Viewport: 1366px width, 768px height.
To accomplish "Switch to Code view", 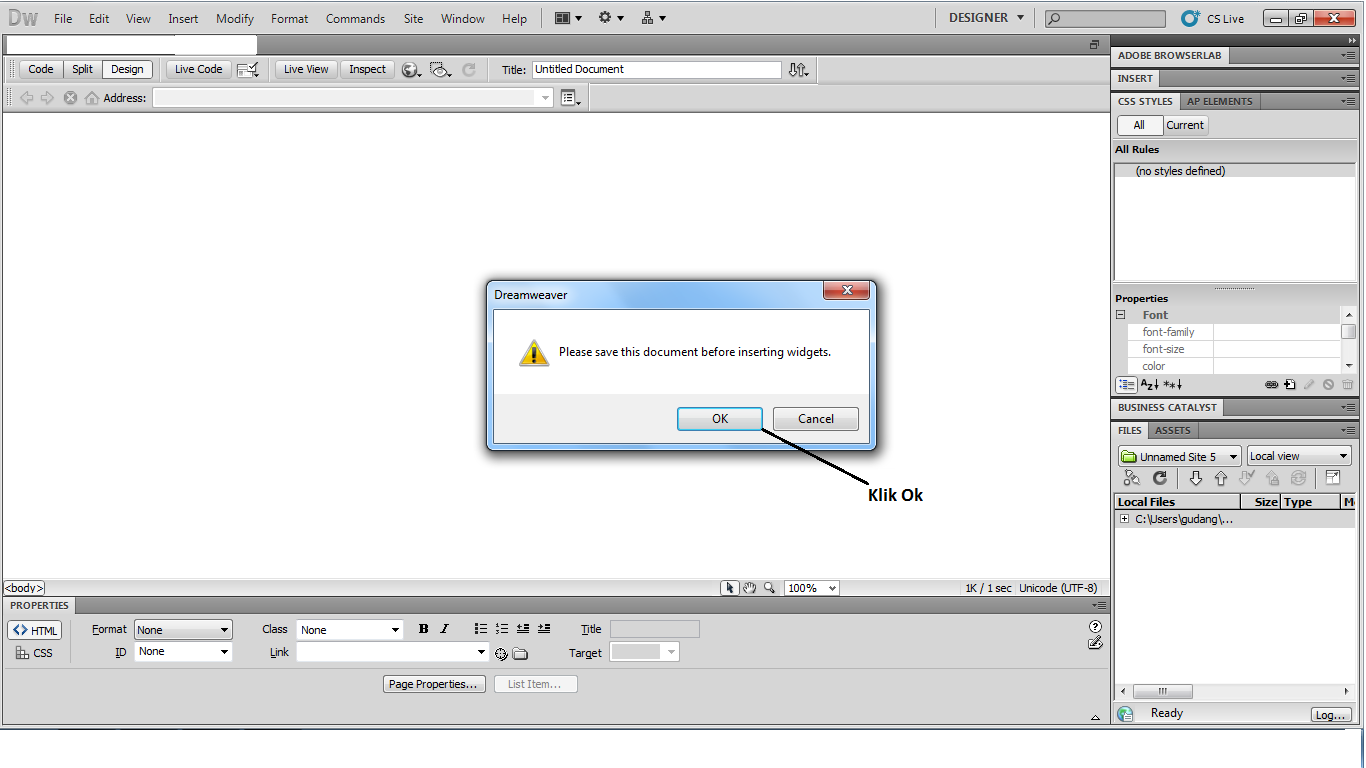I will click(41, 69).
